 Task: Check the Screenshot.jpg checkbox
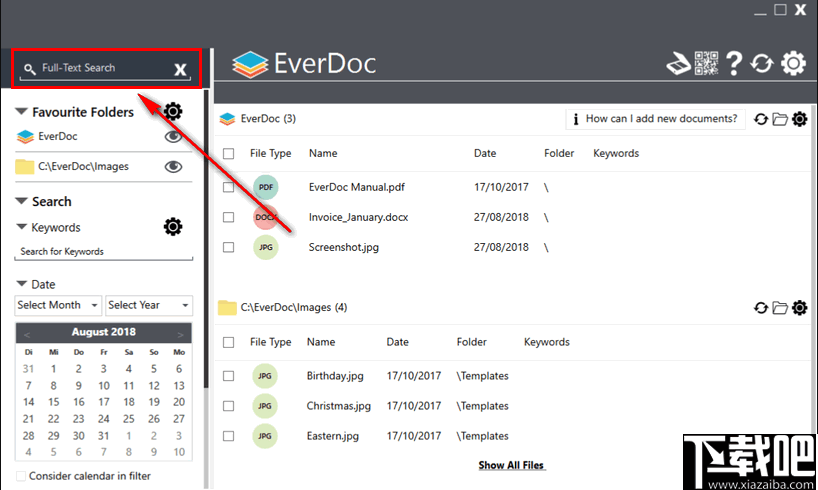coord(228,247)
